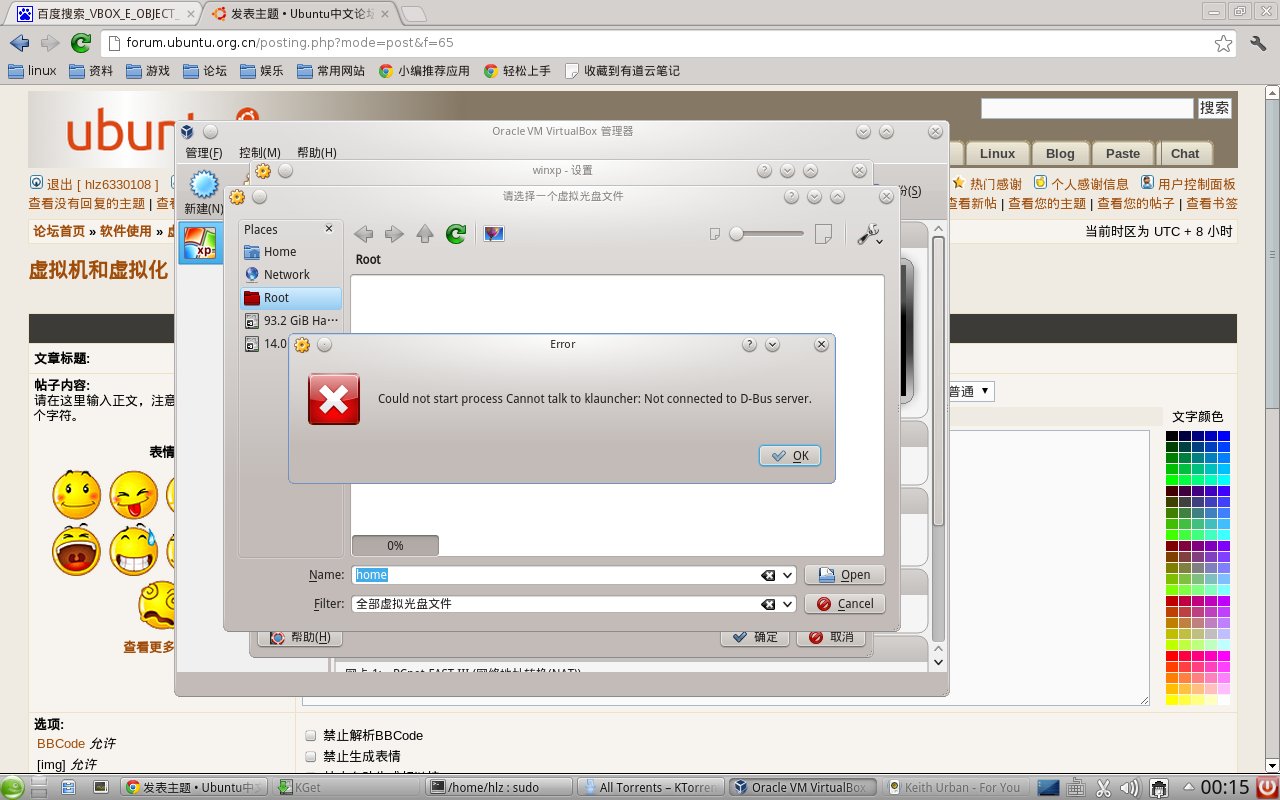Screen dimensions: 1280x800
Task: Open the linux bookmarks folder
Action: point(32,71)
